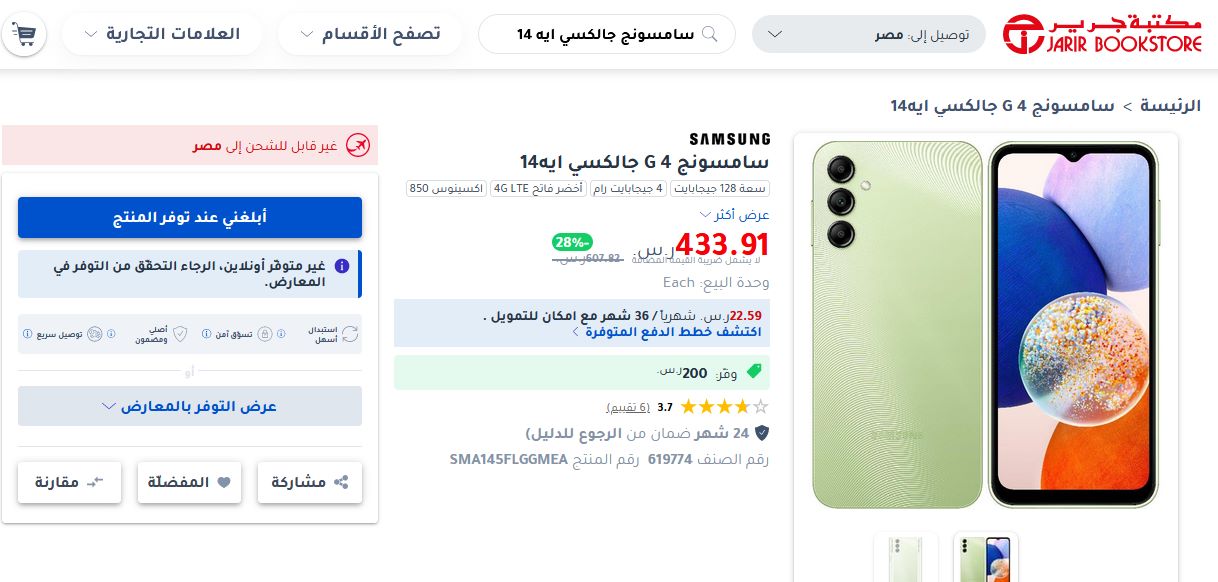Click the green savings tag icon
Screen dimensions: 1218x582
click(753, 372)
